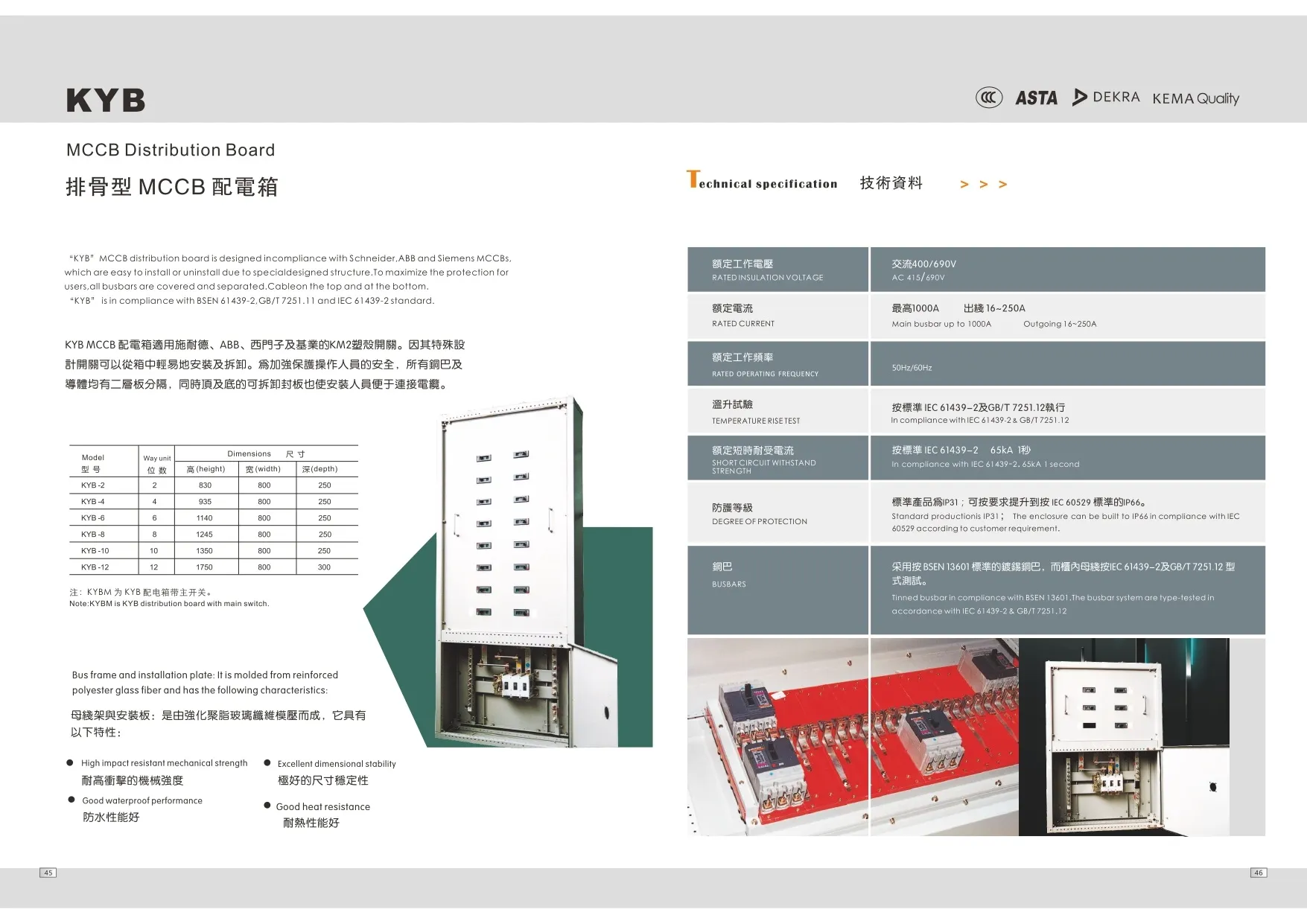Select the Technical specification heading
The width and height of the screenshot is (1307, 924).
[x=762, y=182]
